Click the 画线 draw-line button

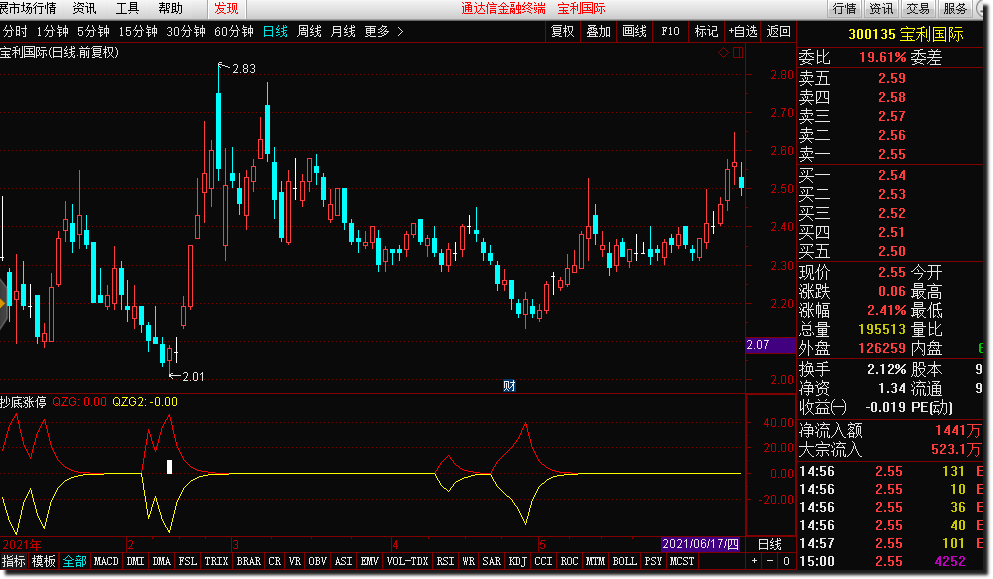click(635, 32)
